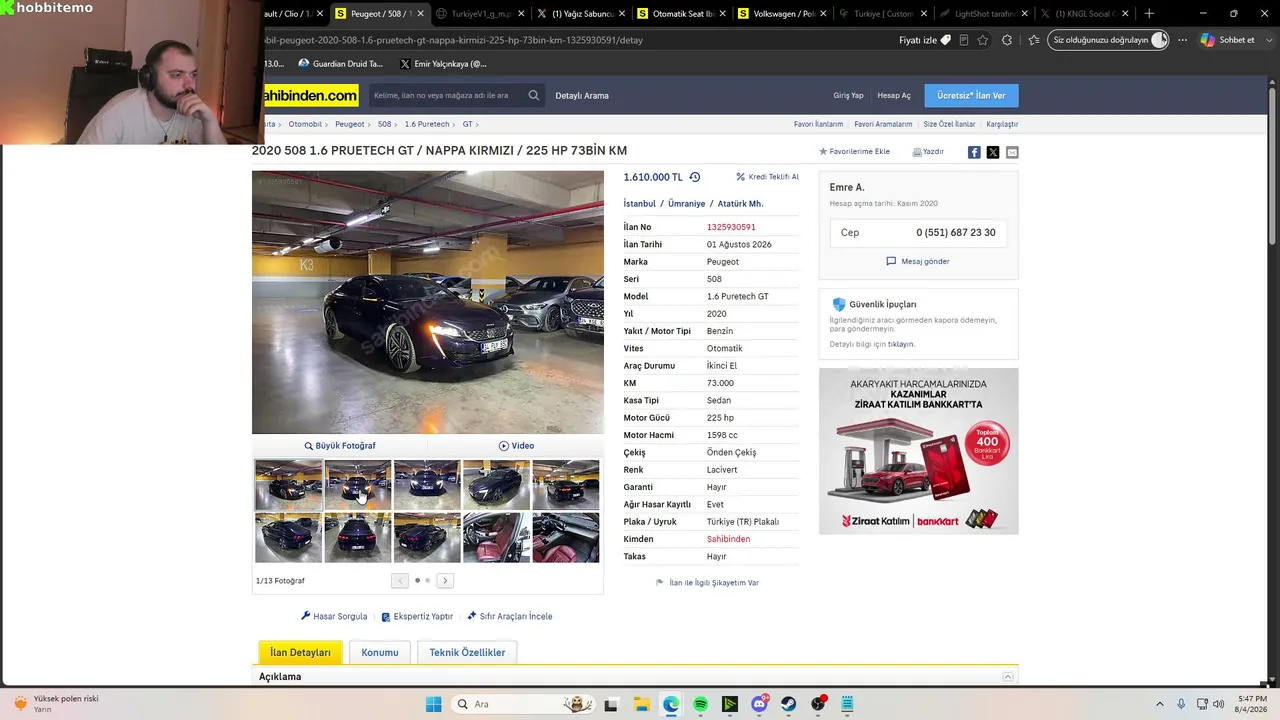The width and height of the screenshot is (1280, 720).
Task: Open the Notepad taskbar icon
Action: [848, 704]
